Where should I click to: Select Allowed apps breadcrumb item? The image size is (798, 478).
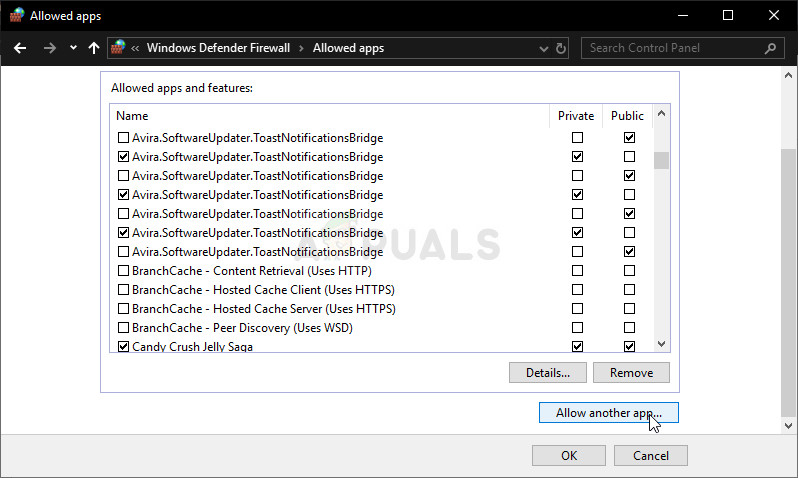pos(348,48)
